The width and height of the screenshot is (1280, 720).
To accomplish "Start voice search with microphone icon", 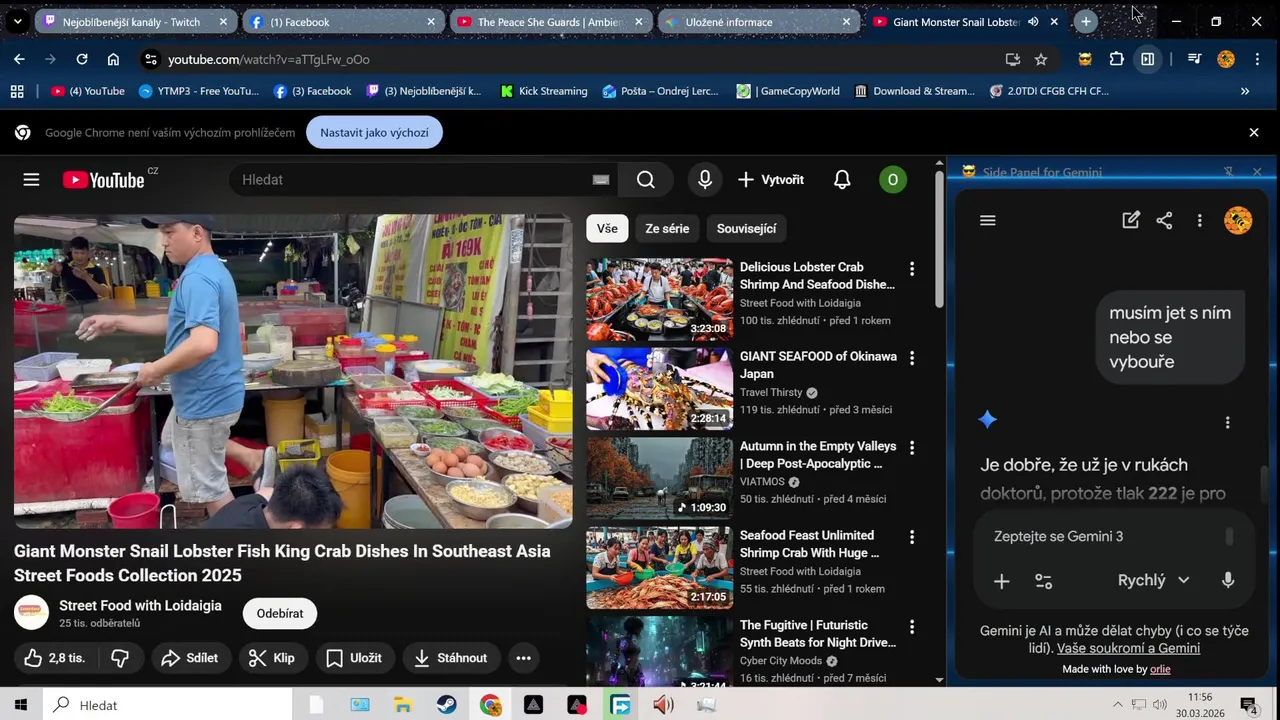I will pos(705,180).
